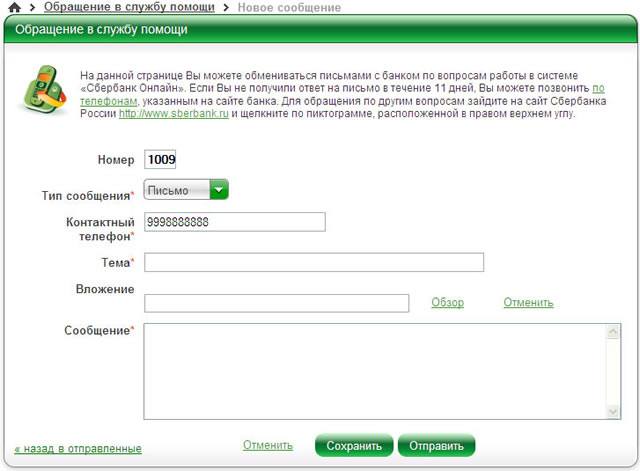Screen dimensions: 640x471
Task: Focus the Номер field showing 1009
Action: [x=160, y=159]
